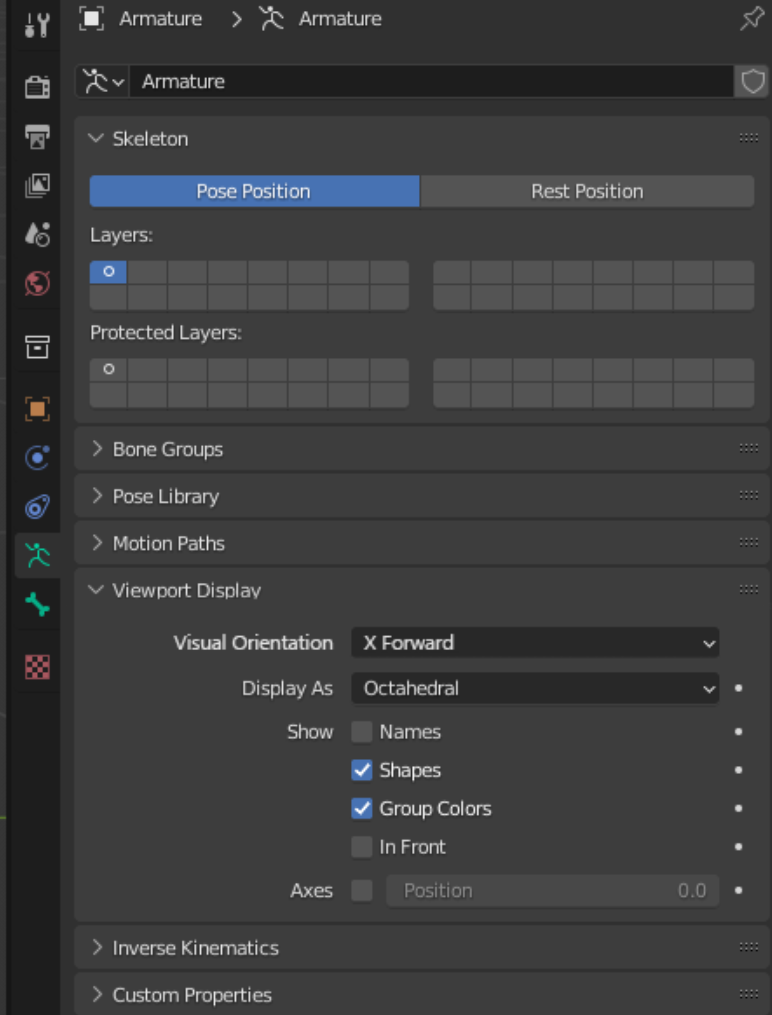The image size is (772, 1015).
Task: Disable the Shapes checkbox
Action: [362, 770]
